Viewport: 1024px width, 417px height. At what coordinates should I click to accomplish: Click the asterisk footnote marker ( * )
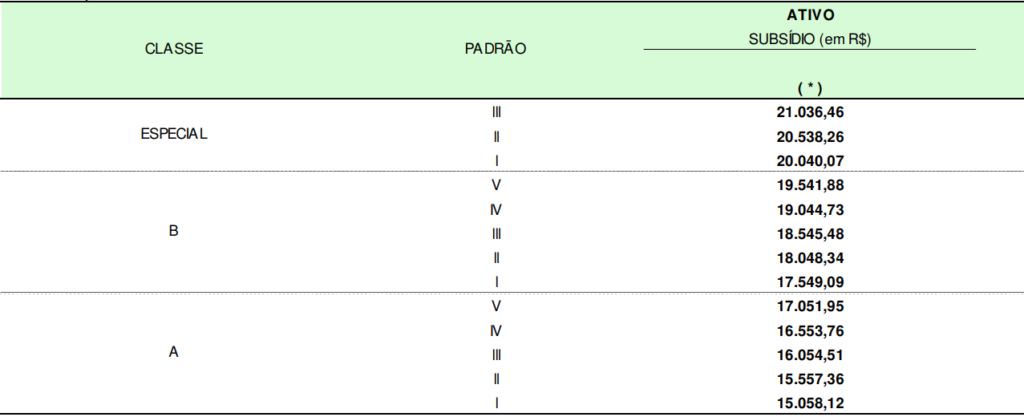click(810, 87)
